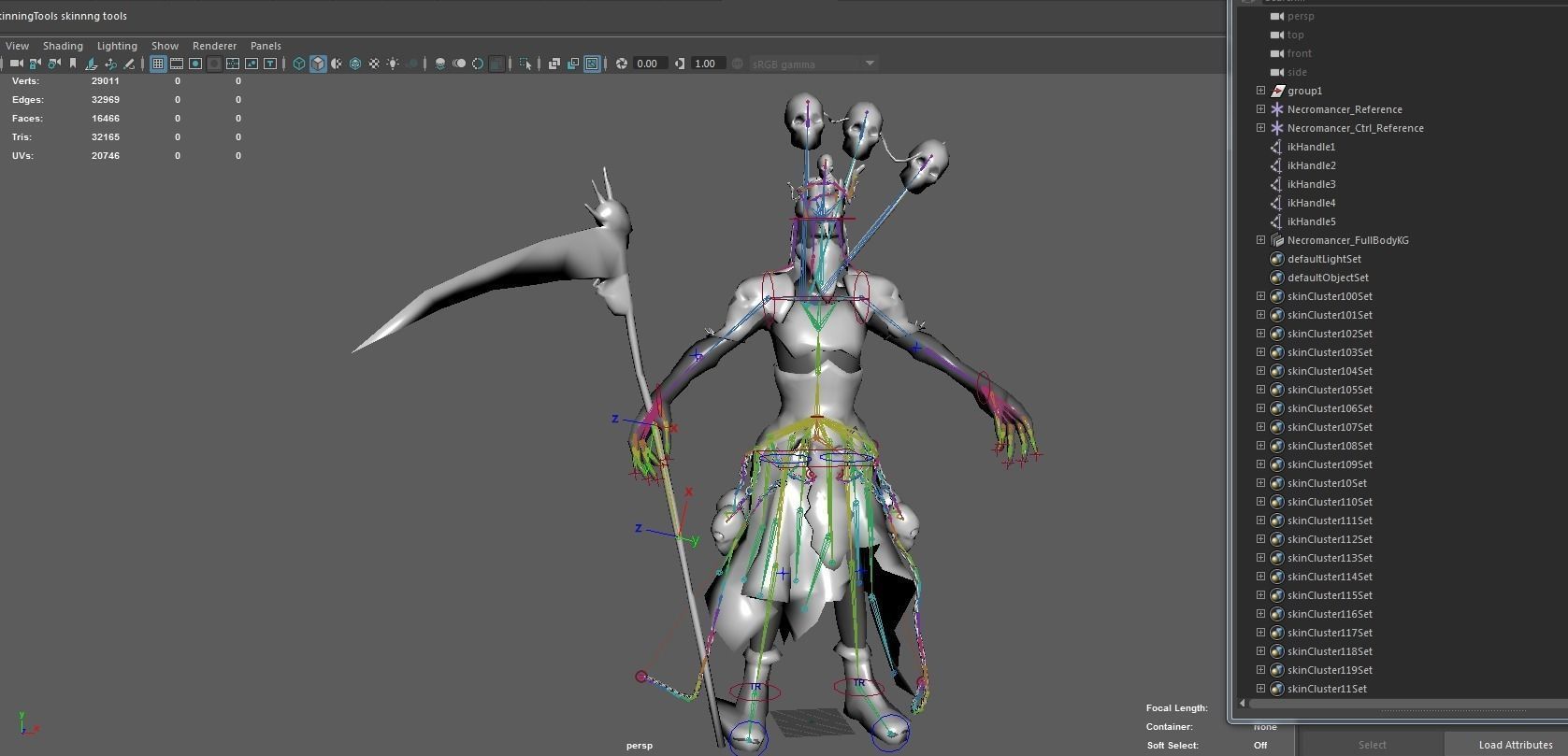The image size is (1568, 756).
Task: Switch to Wireframe display icon
Action: tap(298, 64)
